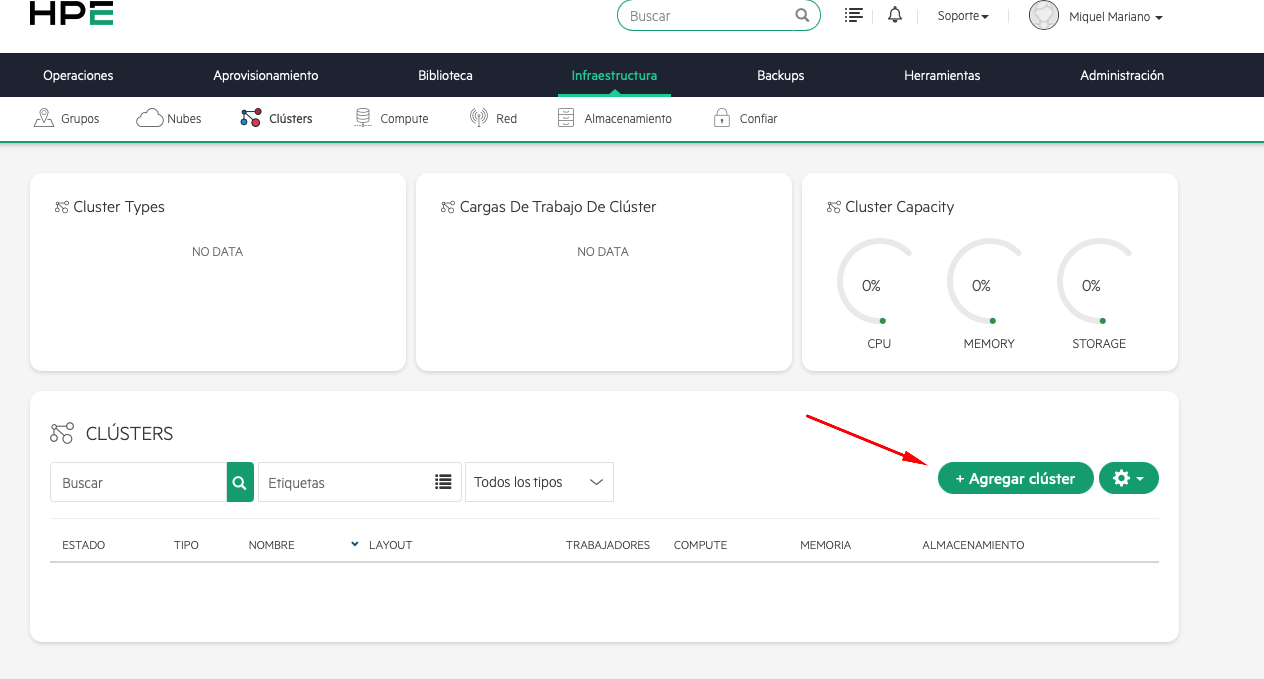The height and width of the screenshot is (679, 1264).
Task: Click the Confiar padlock icon
Action: [x=722, y=117]
